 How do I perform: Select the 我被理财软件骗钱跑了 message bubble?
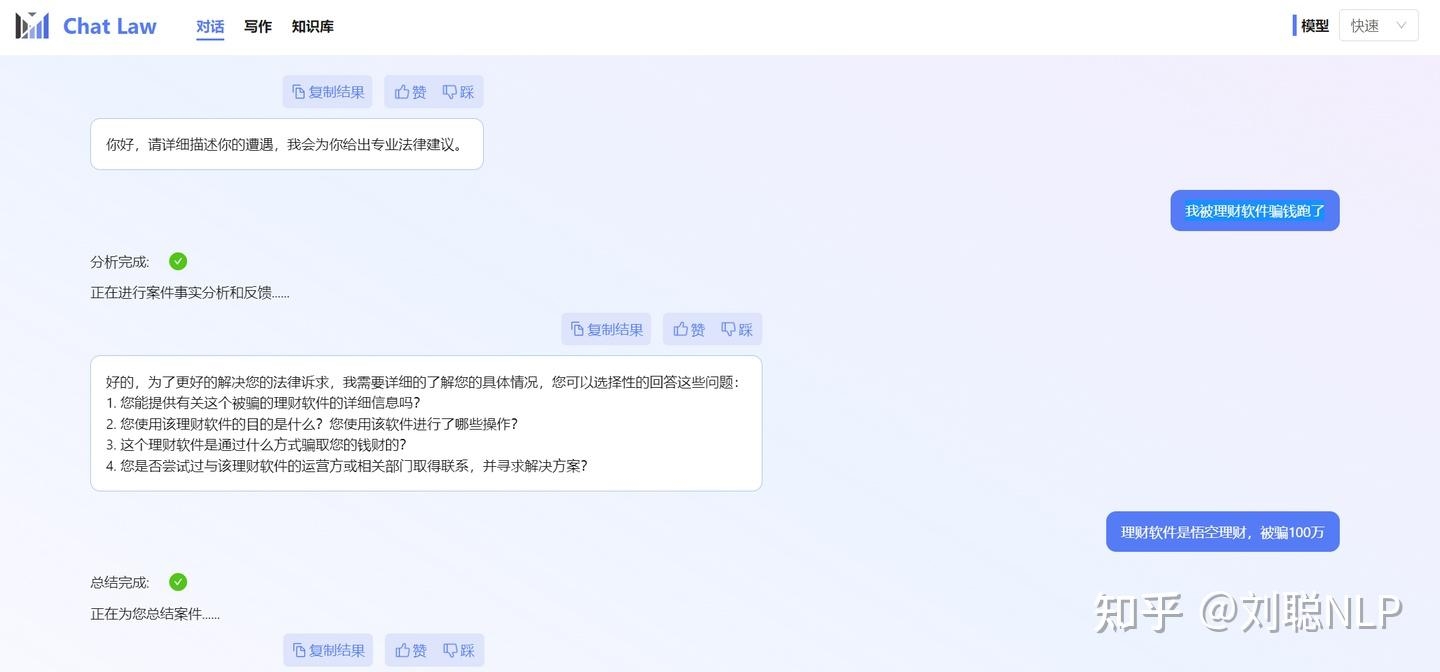click(1255, 211)
